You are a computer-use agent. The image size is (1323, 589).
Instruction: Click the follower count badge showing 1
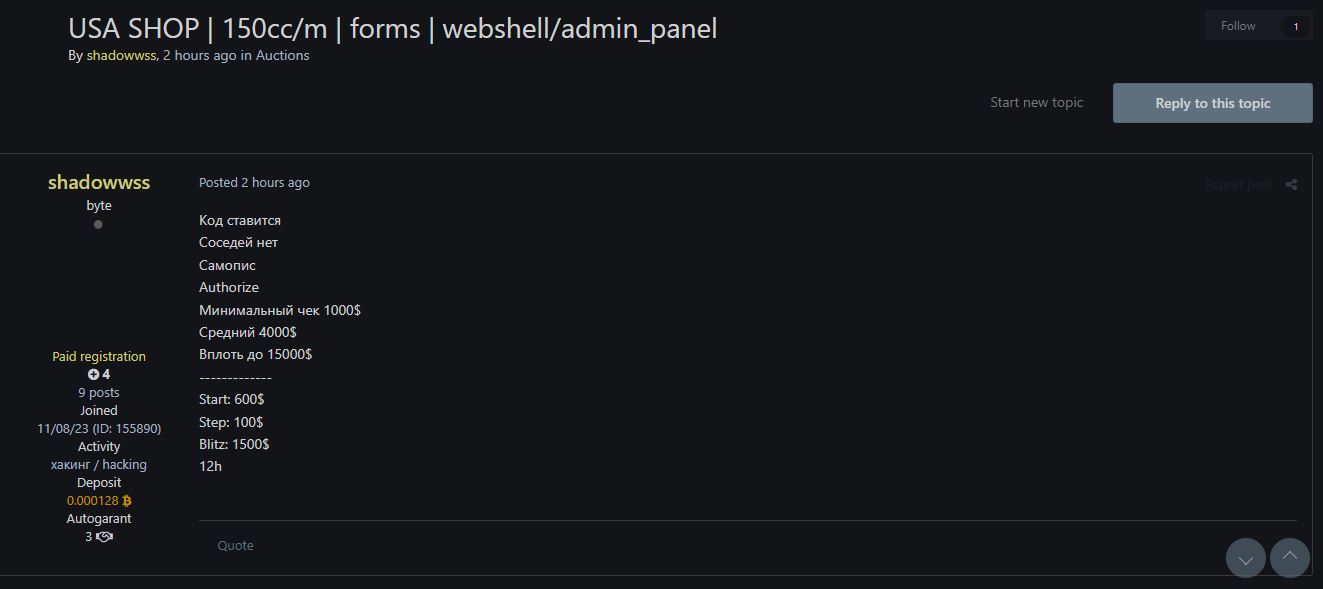[1294, 25]
